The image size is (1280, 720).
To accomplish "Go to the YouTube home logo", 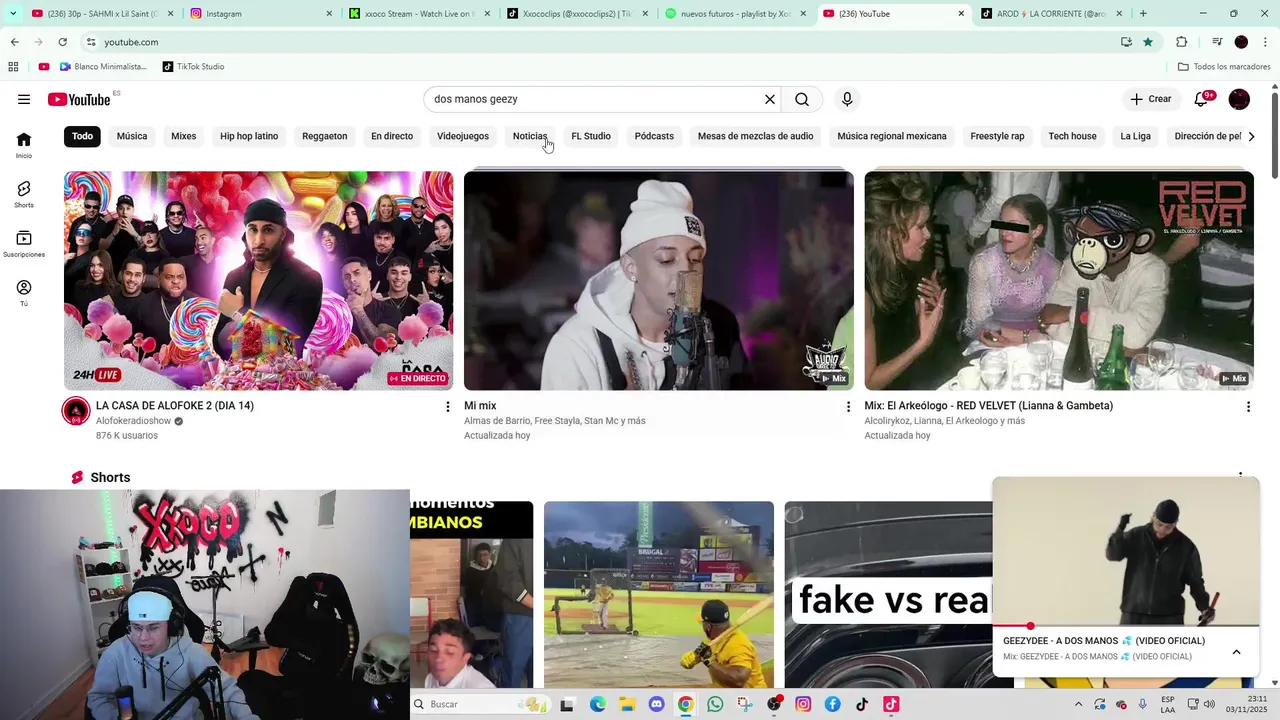I will click(x=79, y=99).
